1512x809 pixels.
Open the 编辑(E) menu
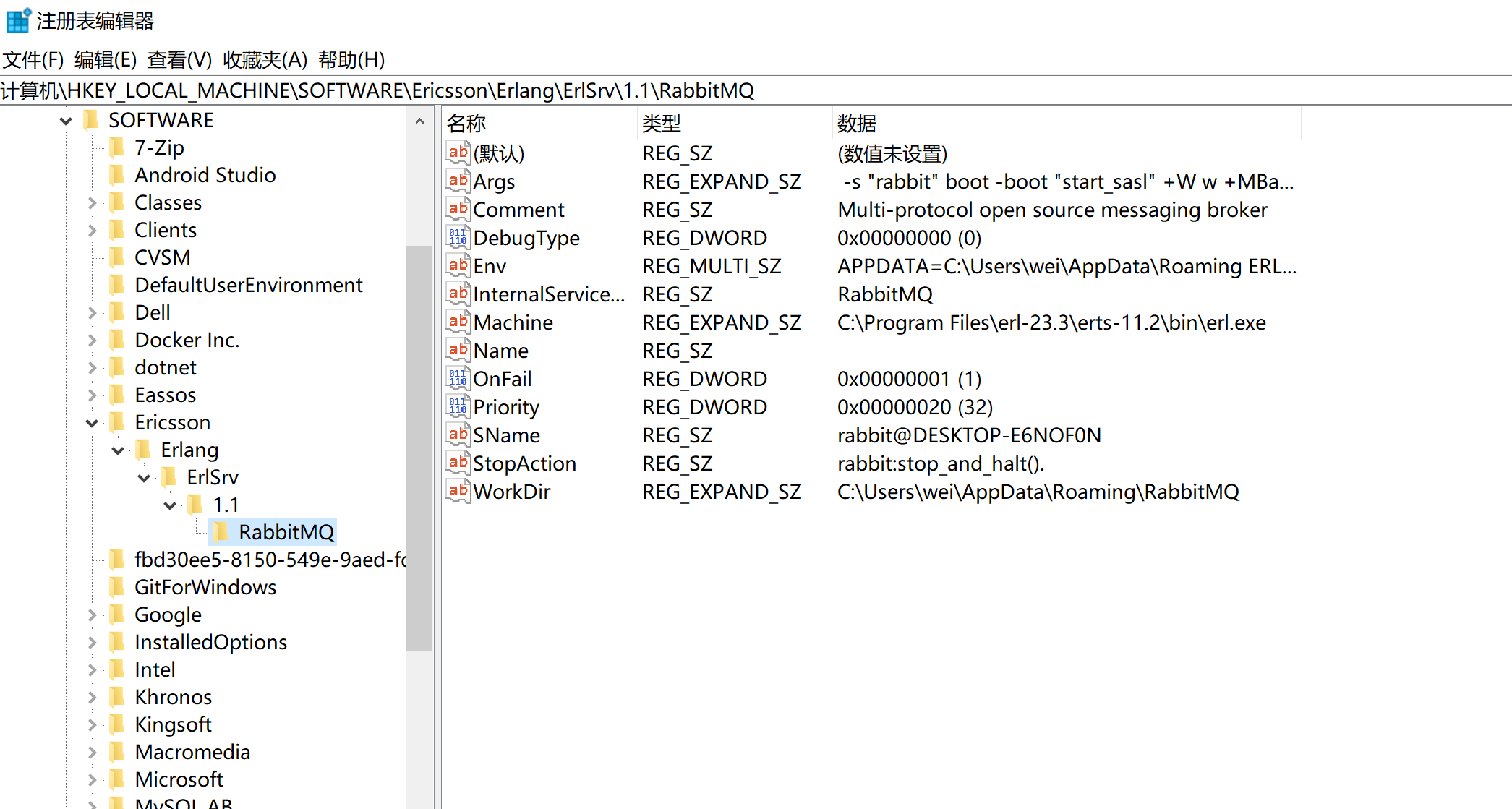point(106,60)
